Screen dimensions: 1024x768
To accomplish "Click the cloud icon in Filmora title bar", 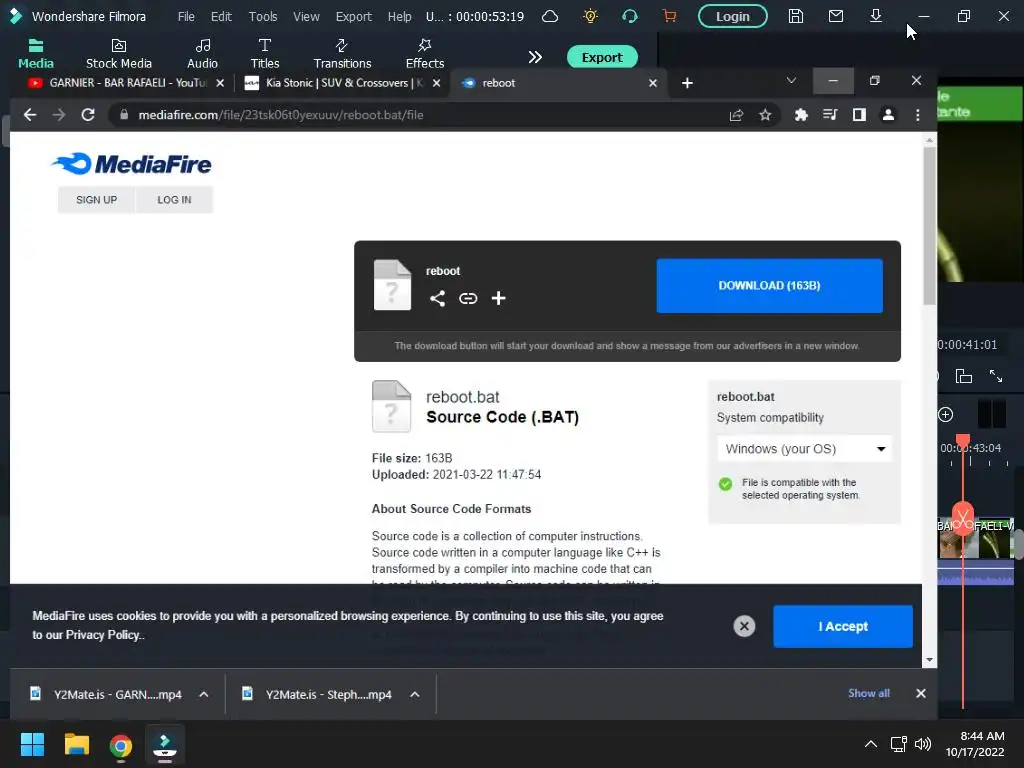I will pos(550,16).
